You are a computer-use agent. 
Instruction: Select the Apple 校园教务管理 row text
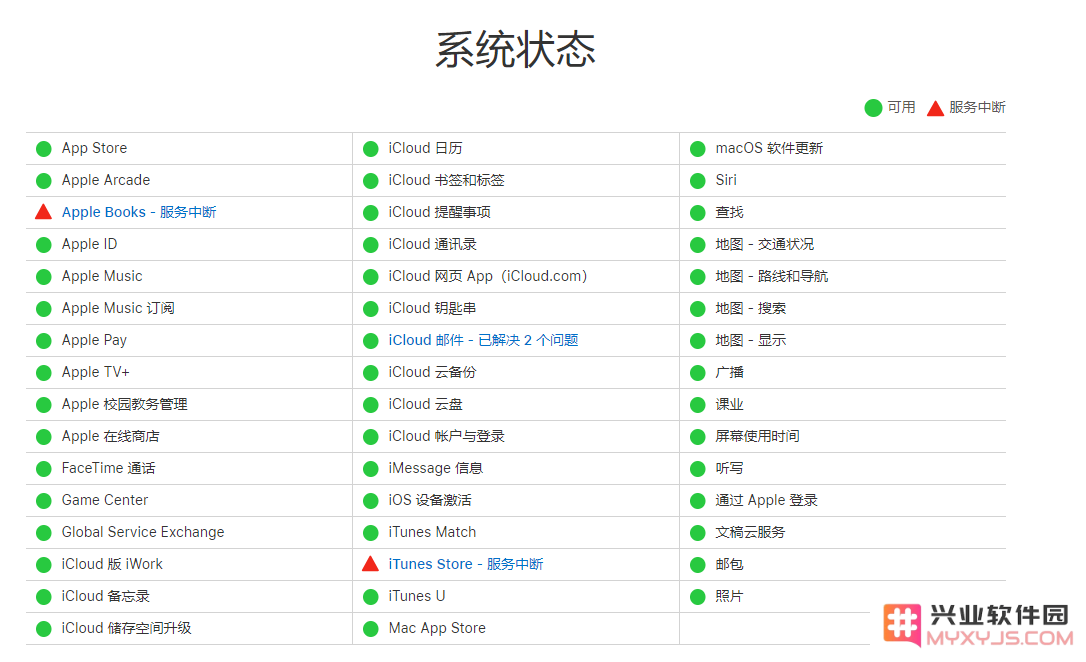(125, 404)
